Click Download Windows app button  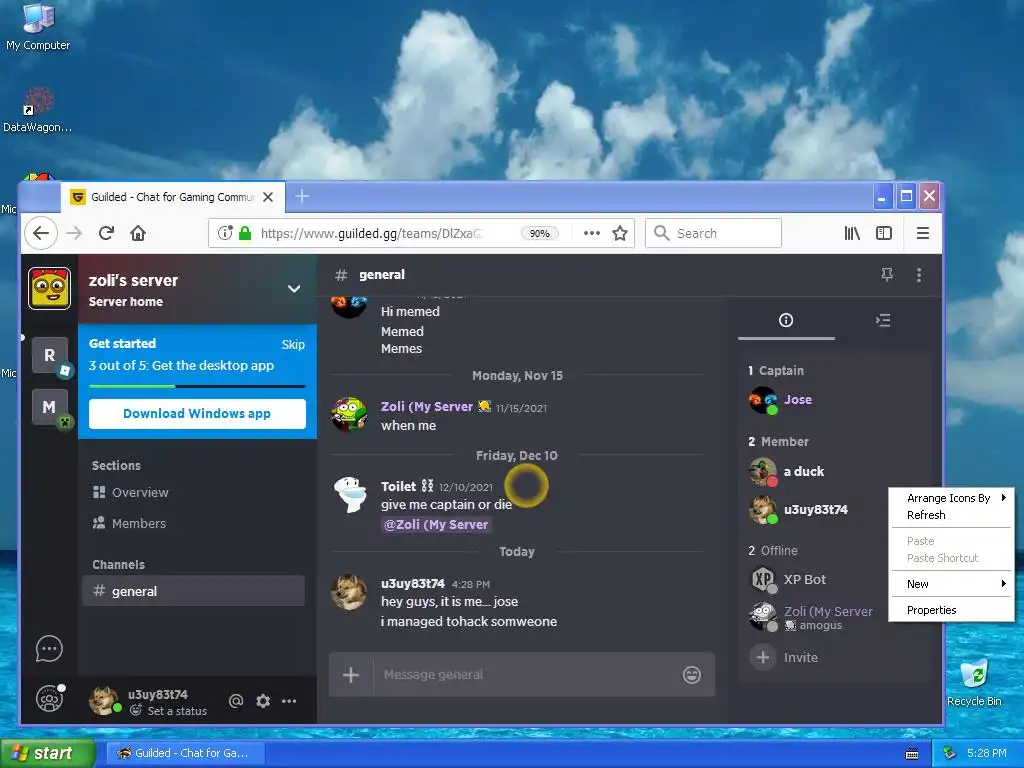197,413
